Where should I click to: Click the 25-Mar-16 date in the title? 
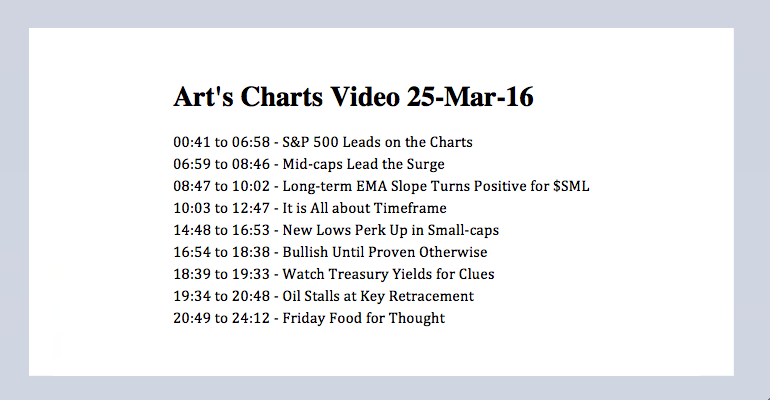pyautogui.click(x=470, y=98)
